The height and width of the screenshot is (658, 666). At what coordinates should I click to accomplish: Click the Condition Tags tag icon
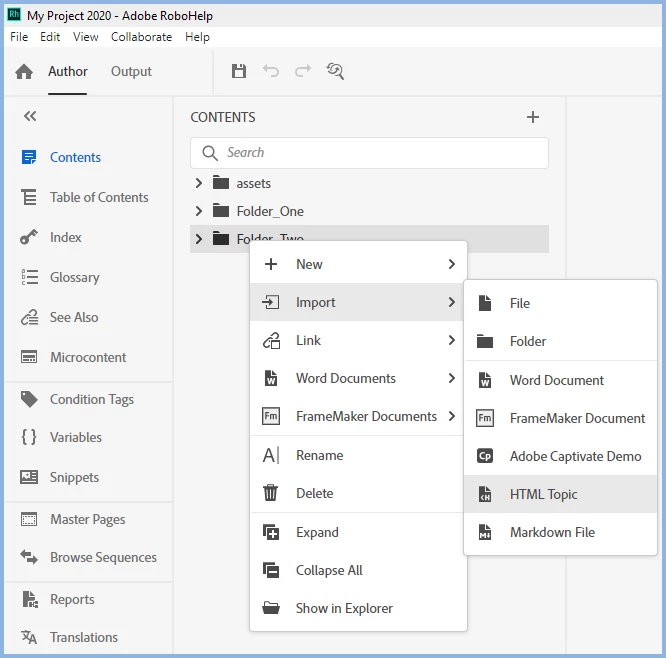29,399
